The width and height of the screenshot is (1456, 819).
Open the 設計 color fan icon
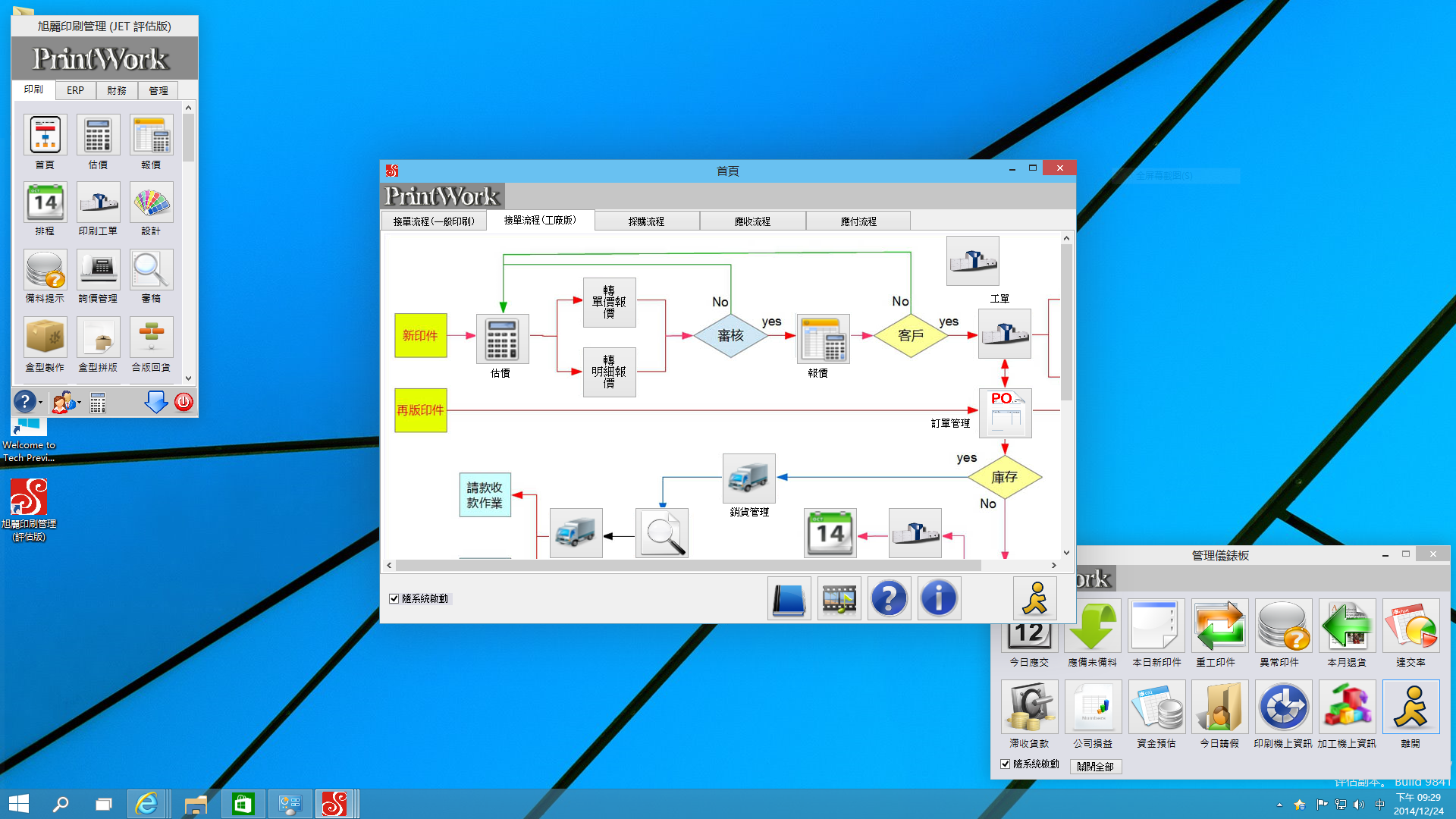point(151,202)
